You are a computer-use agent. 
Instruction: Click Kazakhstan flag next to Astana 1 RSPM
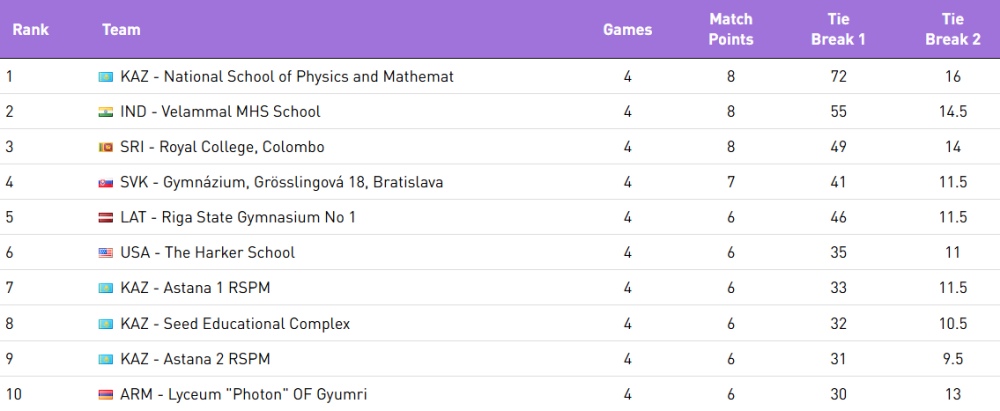(x=105, y=288)
